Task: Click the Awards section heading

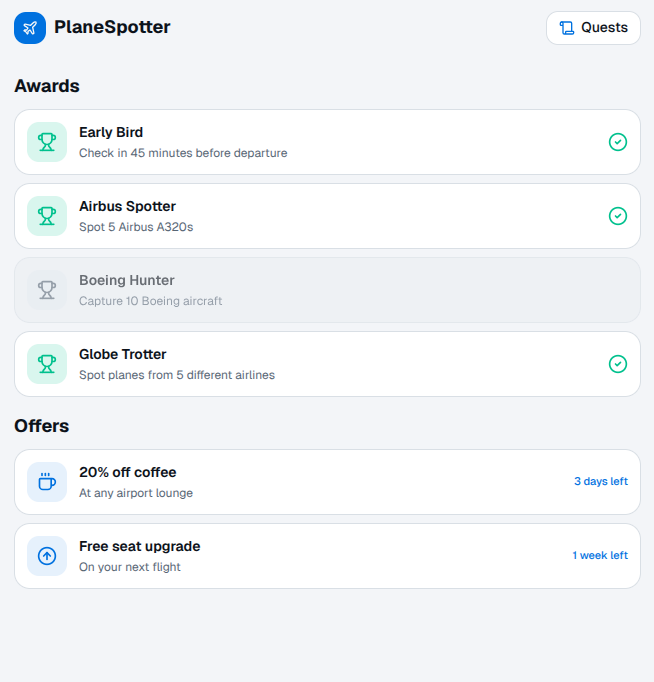Action: pyautogui.click(x=47, y=86)
